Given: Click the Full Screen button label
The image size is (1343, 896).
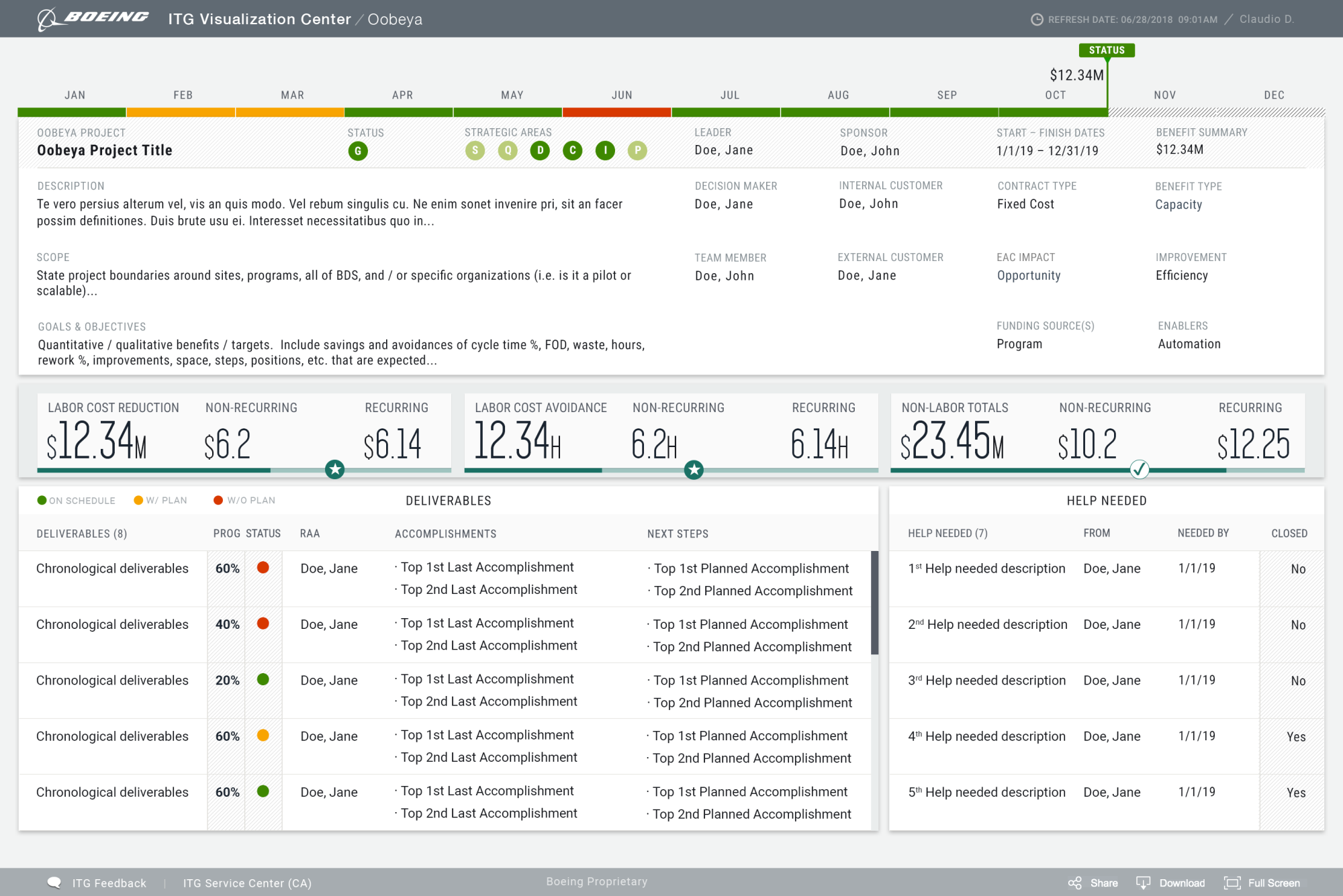Looking at the screenshot, I should 1274,883.
